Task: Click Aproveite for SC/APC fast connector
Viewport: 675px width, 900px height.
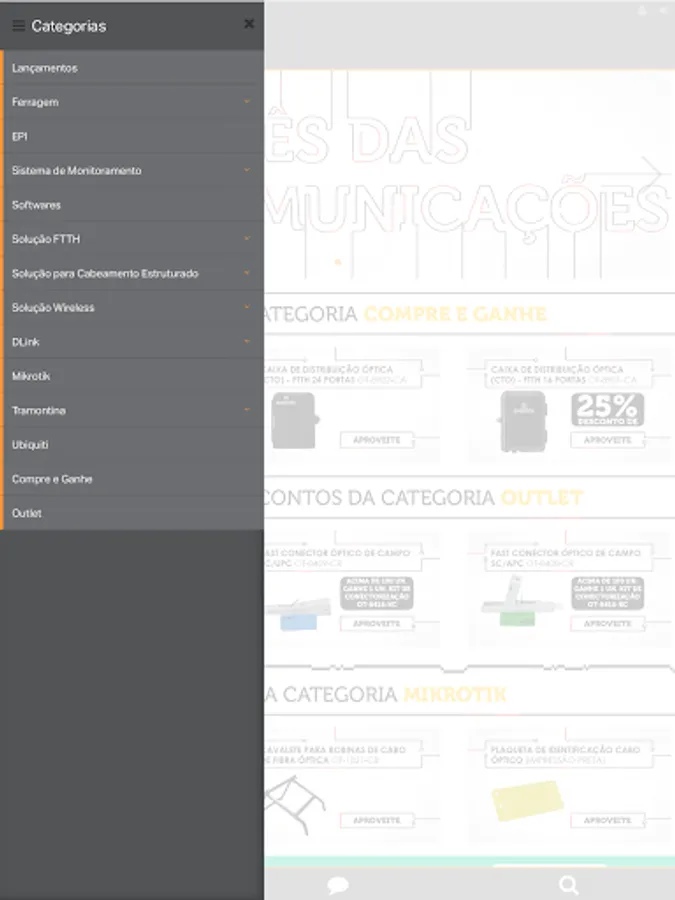Action: tap(607, 623)
